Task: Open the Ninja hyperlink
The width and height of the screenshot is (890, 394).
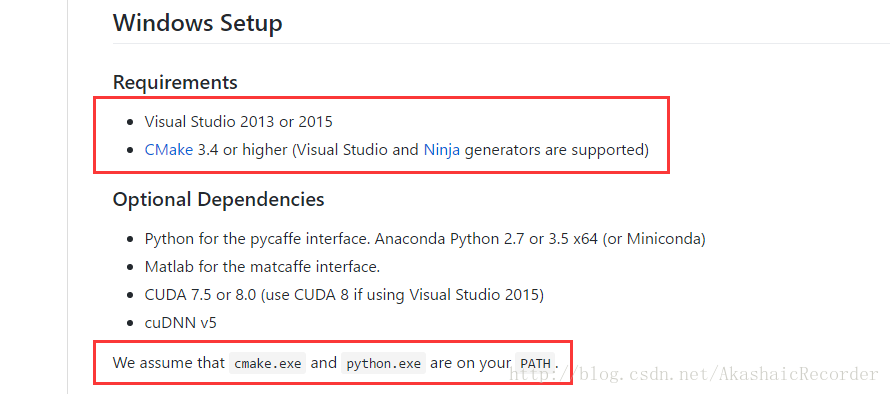Action: [442, 150]
